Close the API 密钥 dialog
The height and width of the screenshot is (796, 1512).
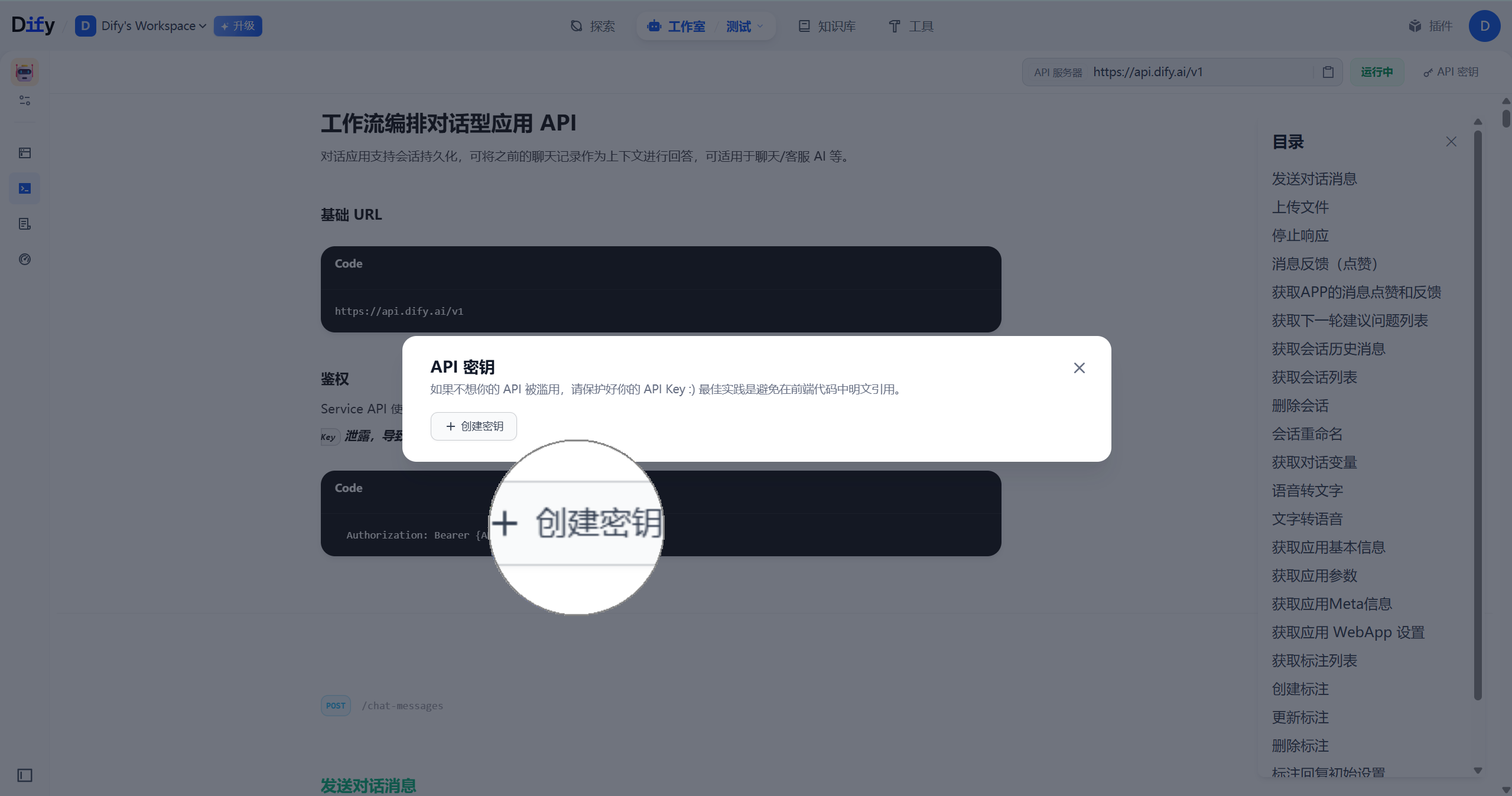(x=1079, y=368)
